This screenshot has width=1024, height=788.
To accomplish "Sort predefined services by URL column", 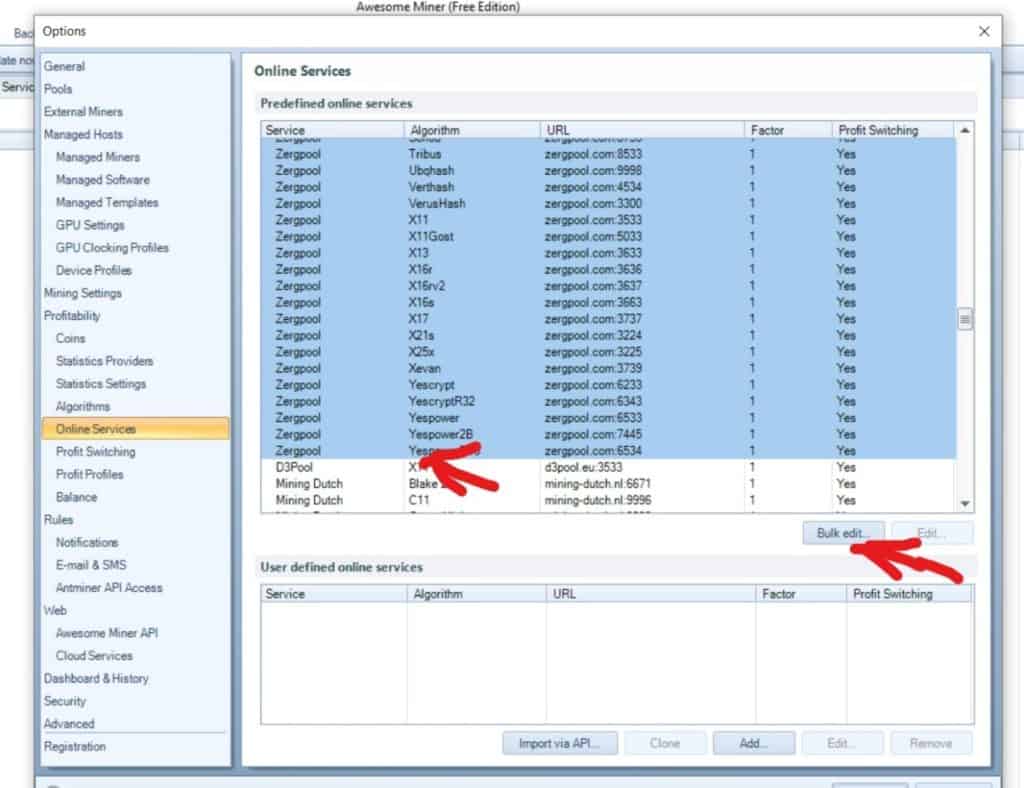I will tap(642, 130).
